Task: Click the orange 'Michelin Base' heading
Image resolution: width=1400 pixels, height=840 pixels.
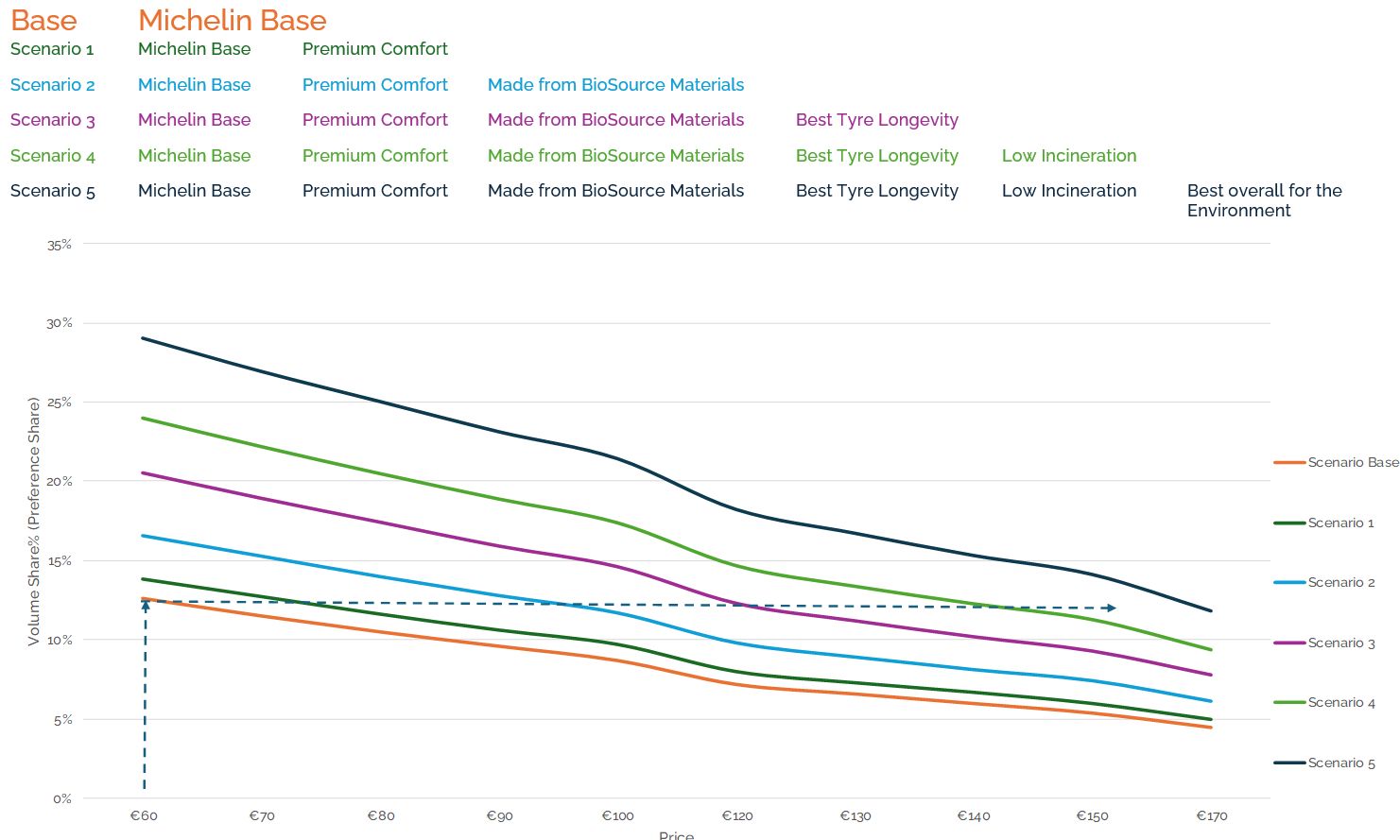Action: tap(232, 20)
